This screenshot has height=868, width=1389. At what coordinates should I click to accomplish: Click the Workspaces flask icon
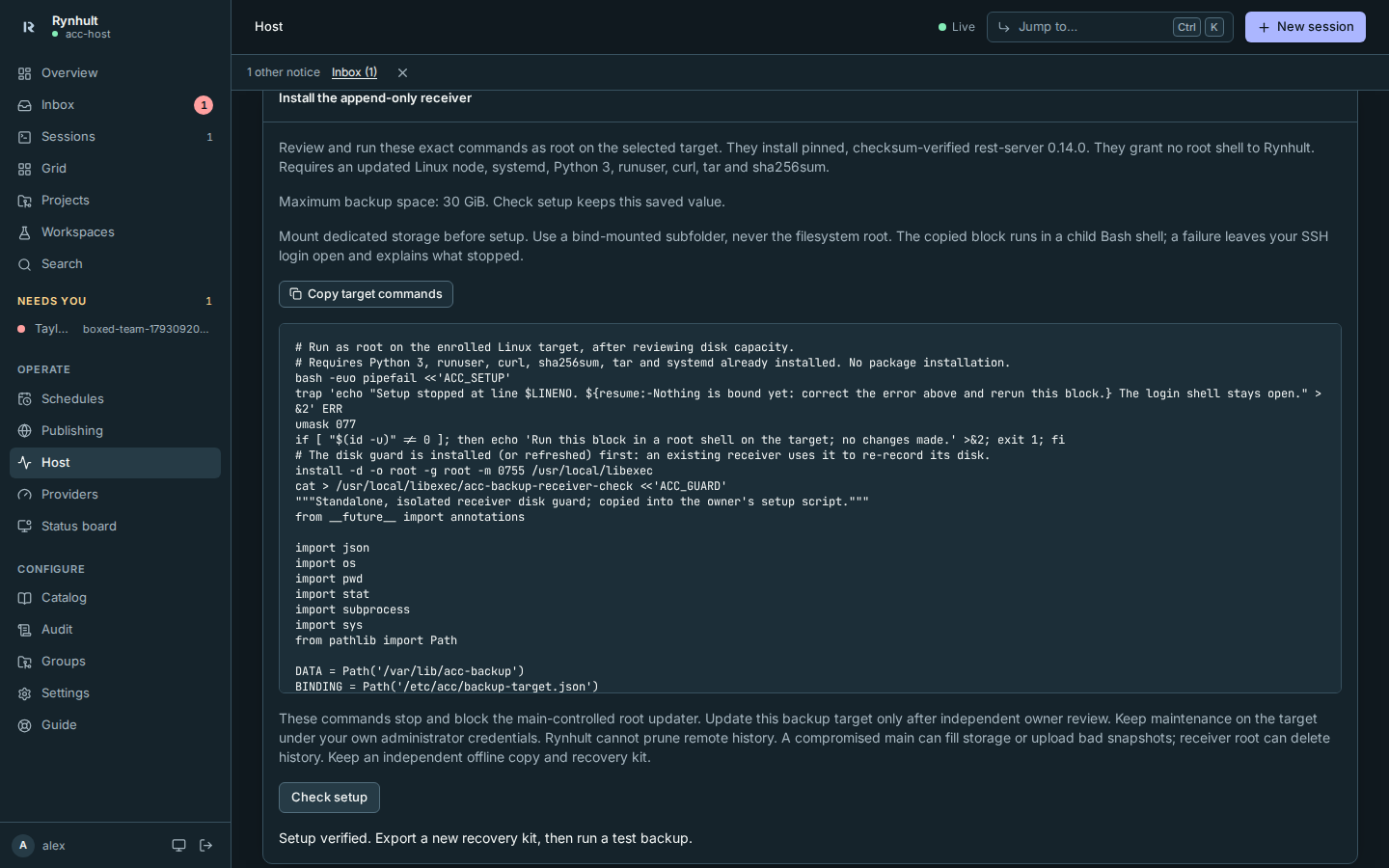click(x=25, y=232)
